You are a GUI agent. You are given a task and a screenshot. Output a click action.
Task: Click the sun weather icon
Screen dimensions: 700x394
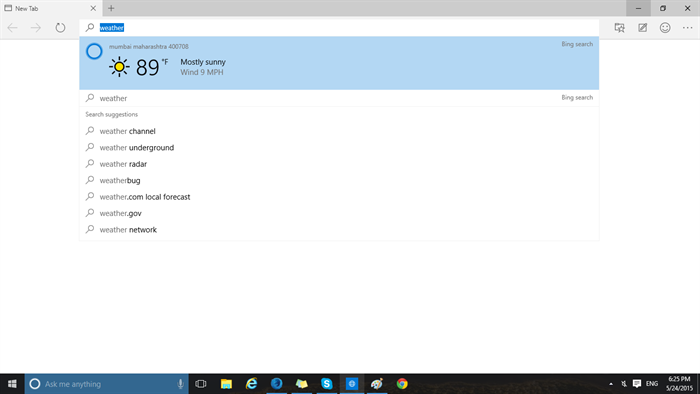(119, 67)
